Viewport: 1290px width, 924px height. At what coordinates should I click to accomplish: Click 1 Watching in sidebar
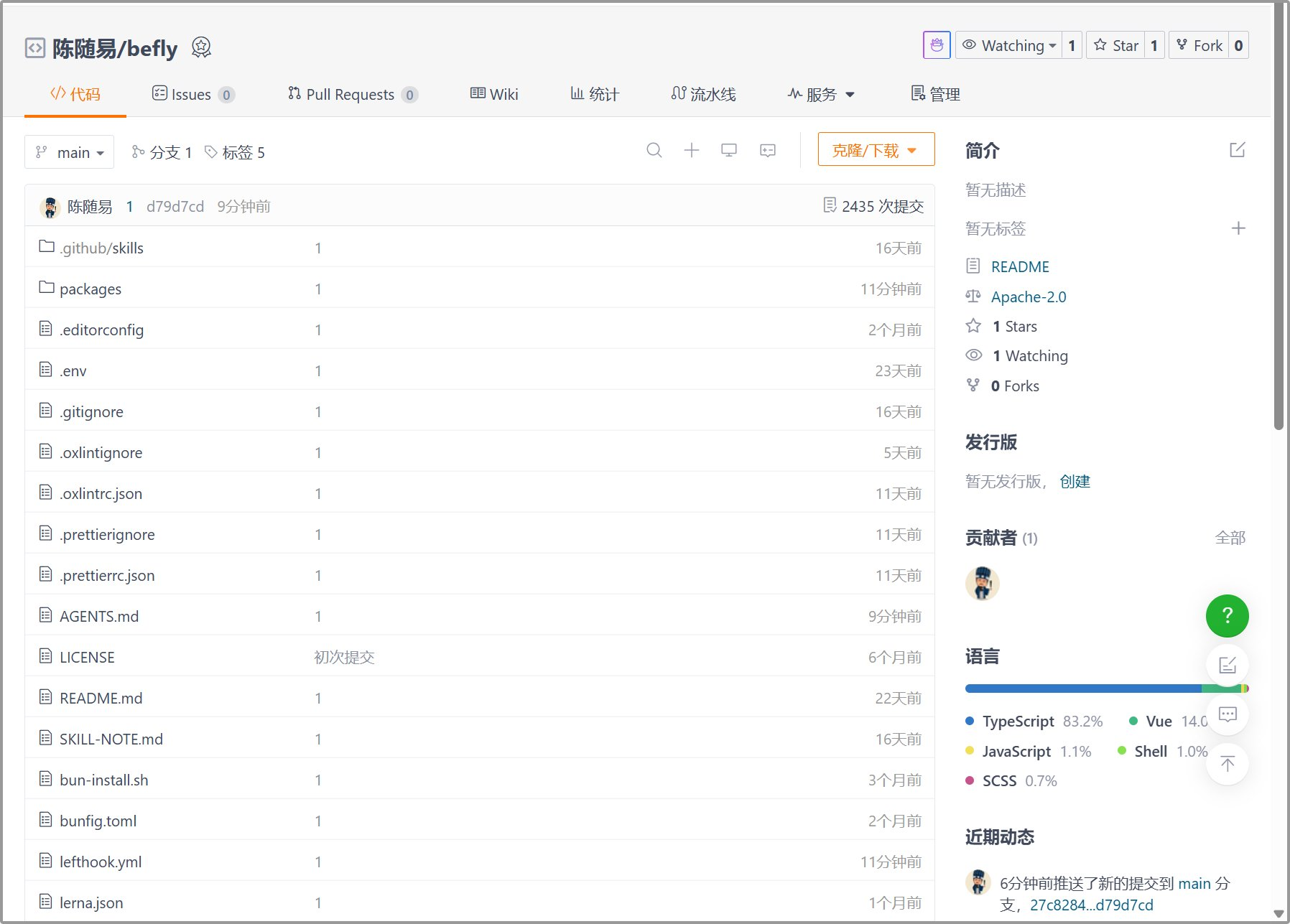(x=1030, y=355)
